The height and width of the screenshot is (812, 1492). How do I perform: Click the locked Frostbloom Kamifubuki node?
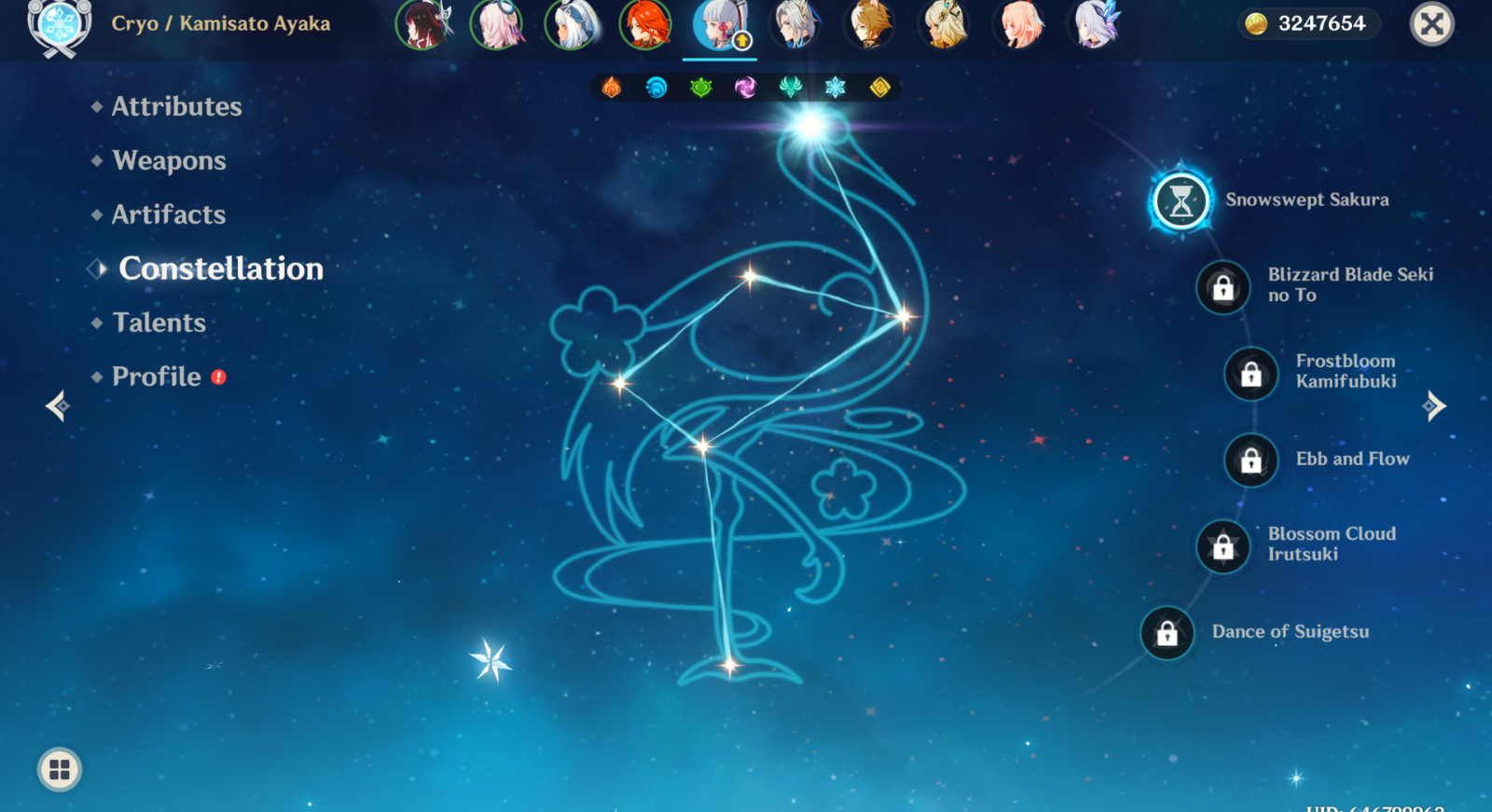click(1251, 374)
